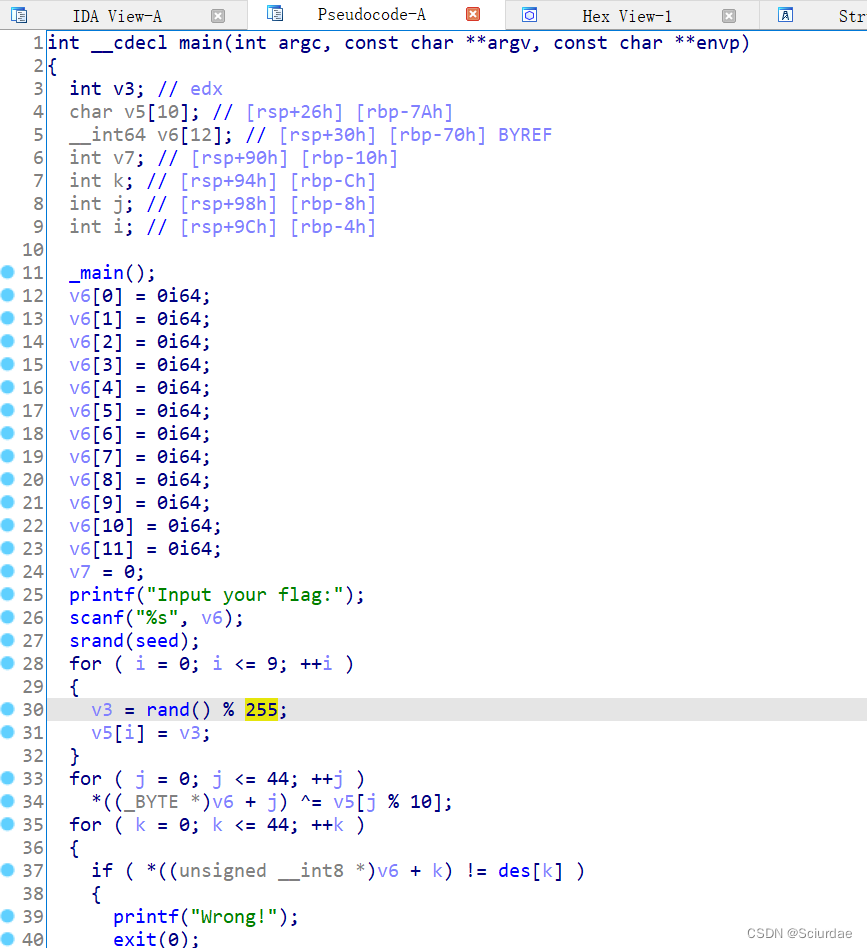This screenshot has width=867, height=948.
Task: Switch to the Hex View-1 tab
Action: tap(627, 15)
